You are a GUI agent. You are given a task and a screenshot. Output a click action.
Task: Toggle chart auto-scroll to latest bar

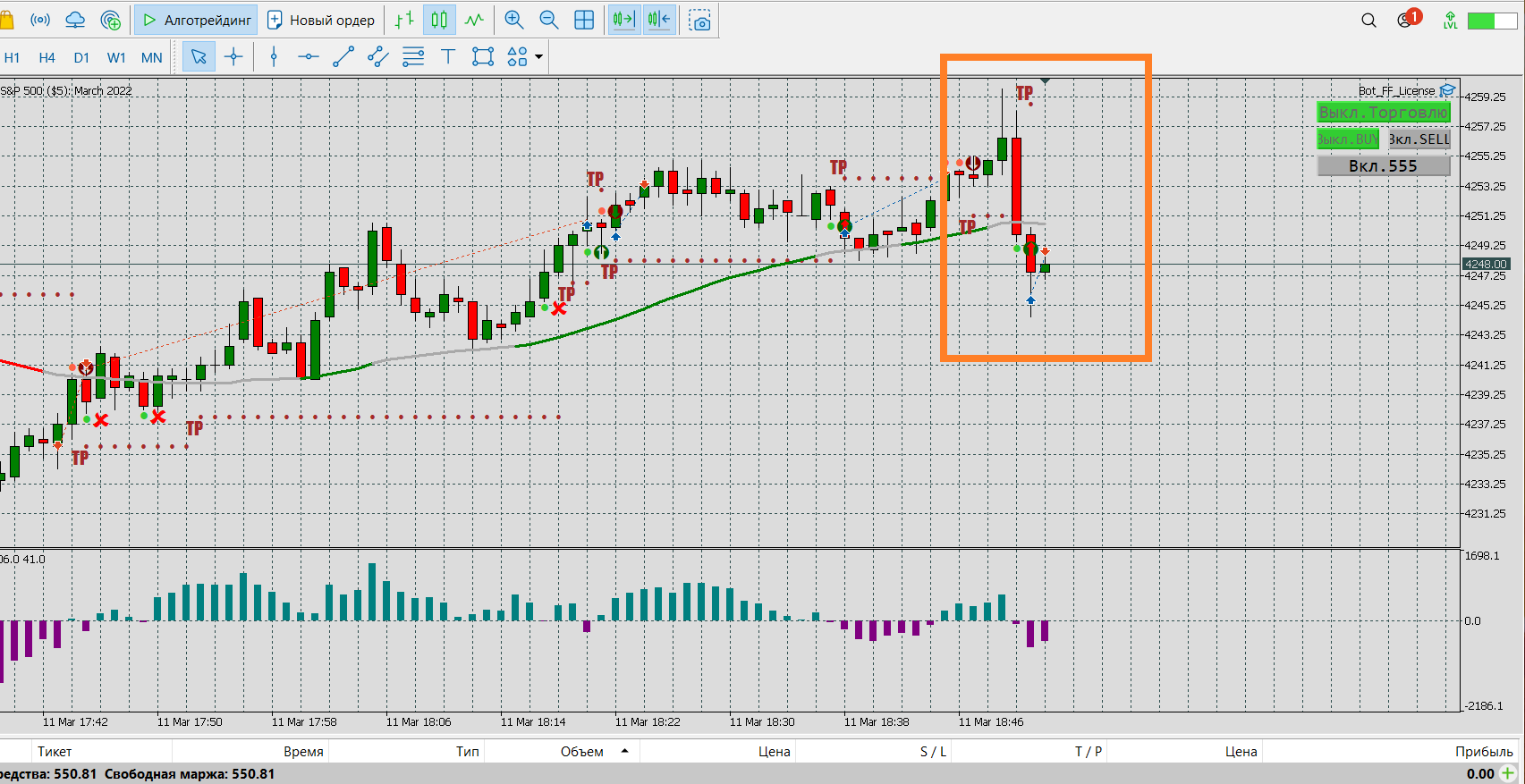pyautogui.click(x=623, y=20)
